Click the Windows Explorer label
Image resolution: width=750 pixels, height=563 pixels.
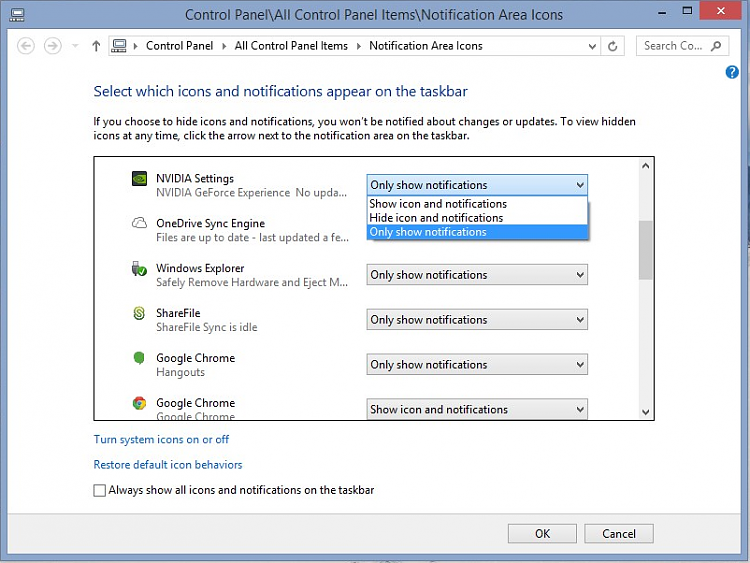coord(200,268)
